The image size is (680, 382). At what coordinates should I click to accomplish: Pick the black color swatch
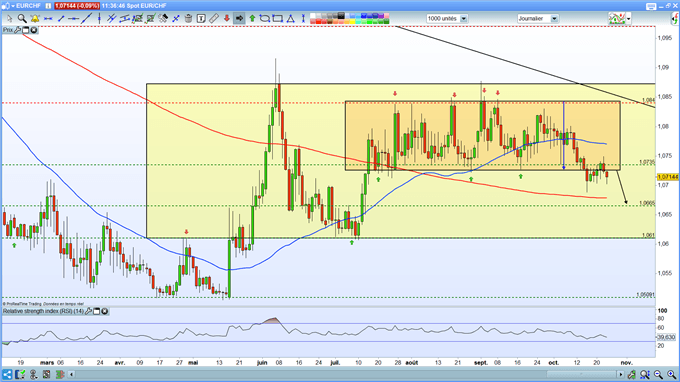pos(341,16)
